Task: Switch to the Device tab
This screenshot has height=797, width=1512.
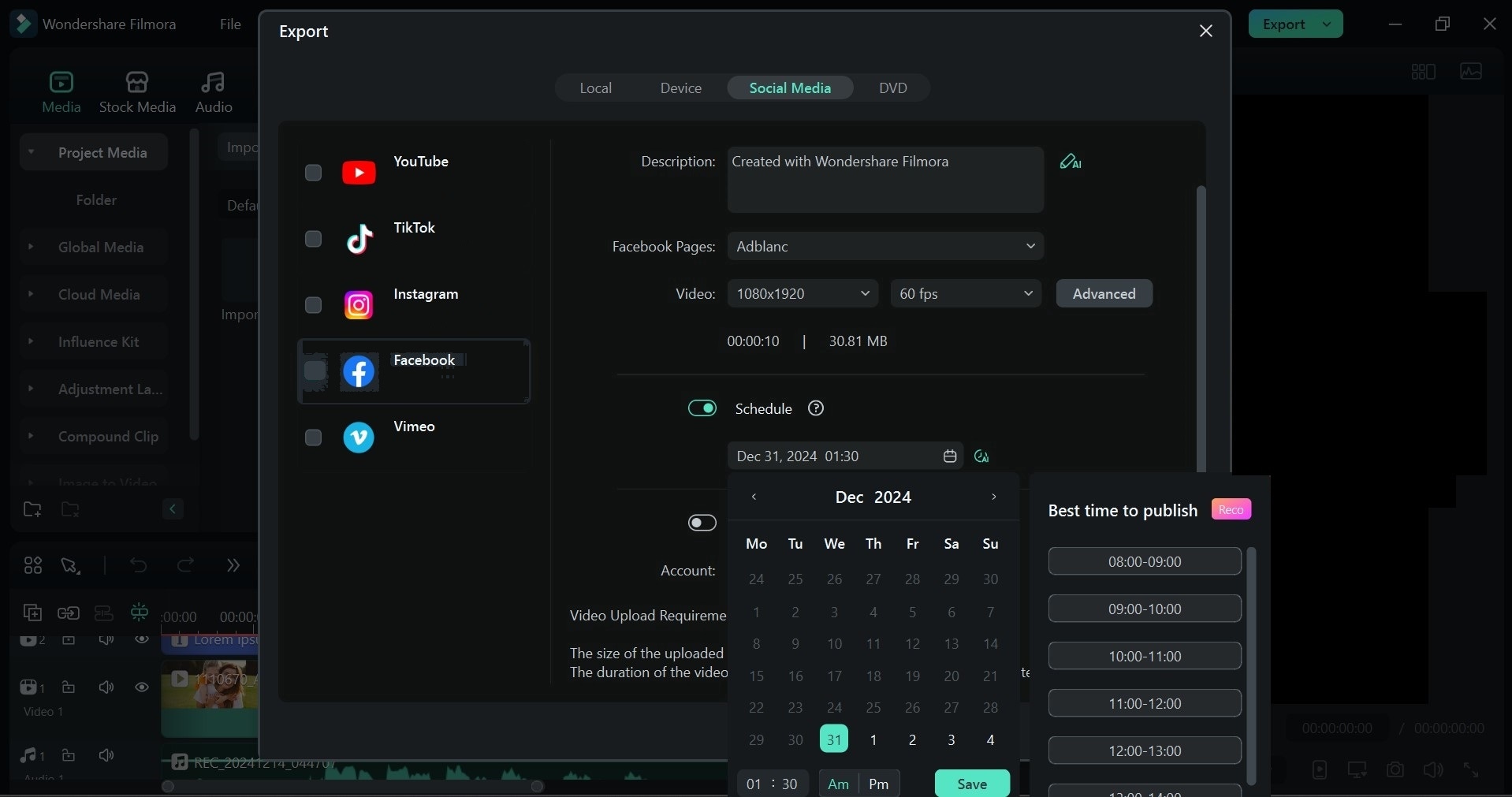Action: pos(681,88)
